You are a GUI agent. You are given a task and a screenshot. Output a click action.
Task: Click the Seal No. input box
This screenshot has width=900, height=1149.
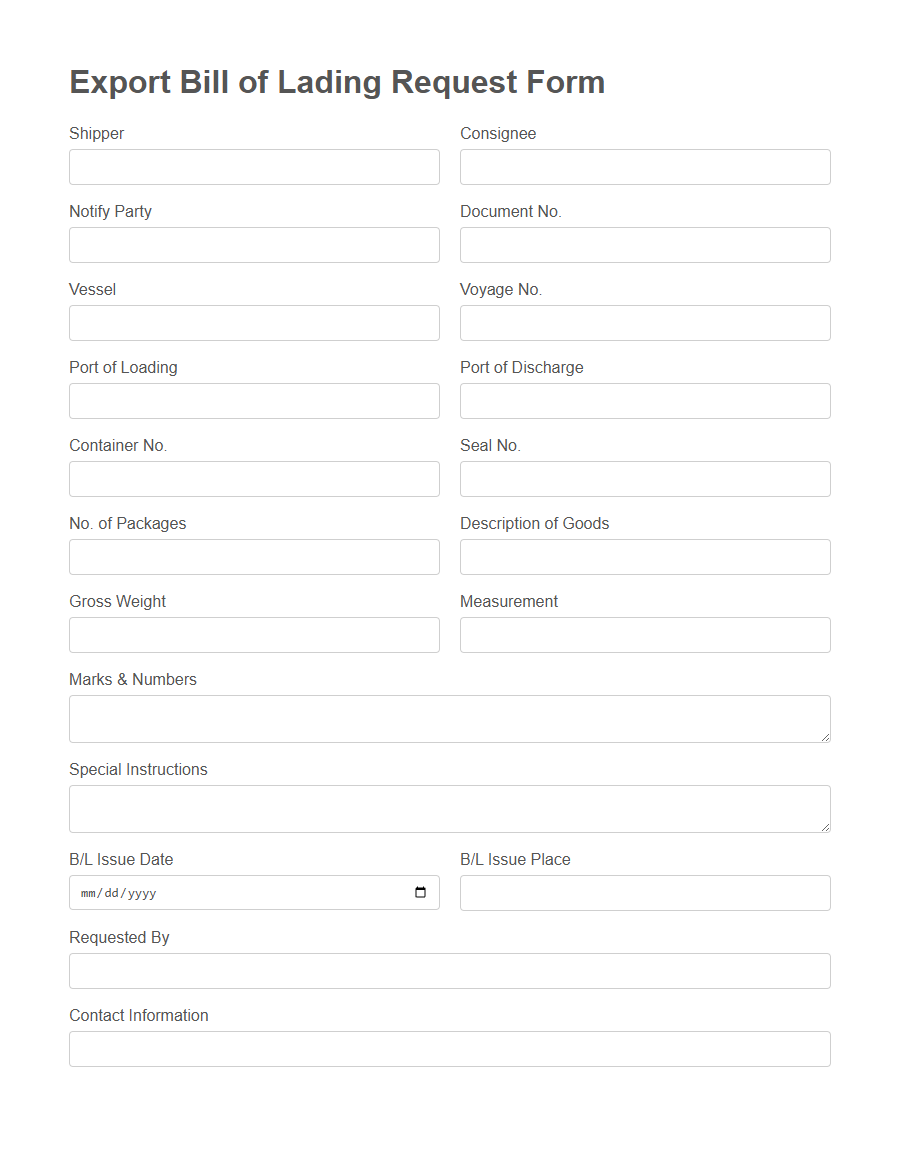644,479
